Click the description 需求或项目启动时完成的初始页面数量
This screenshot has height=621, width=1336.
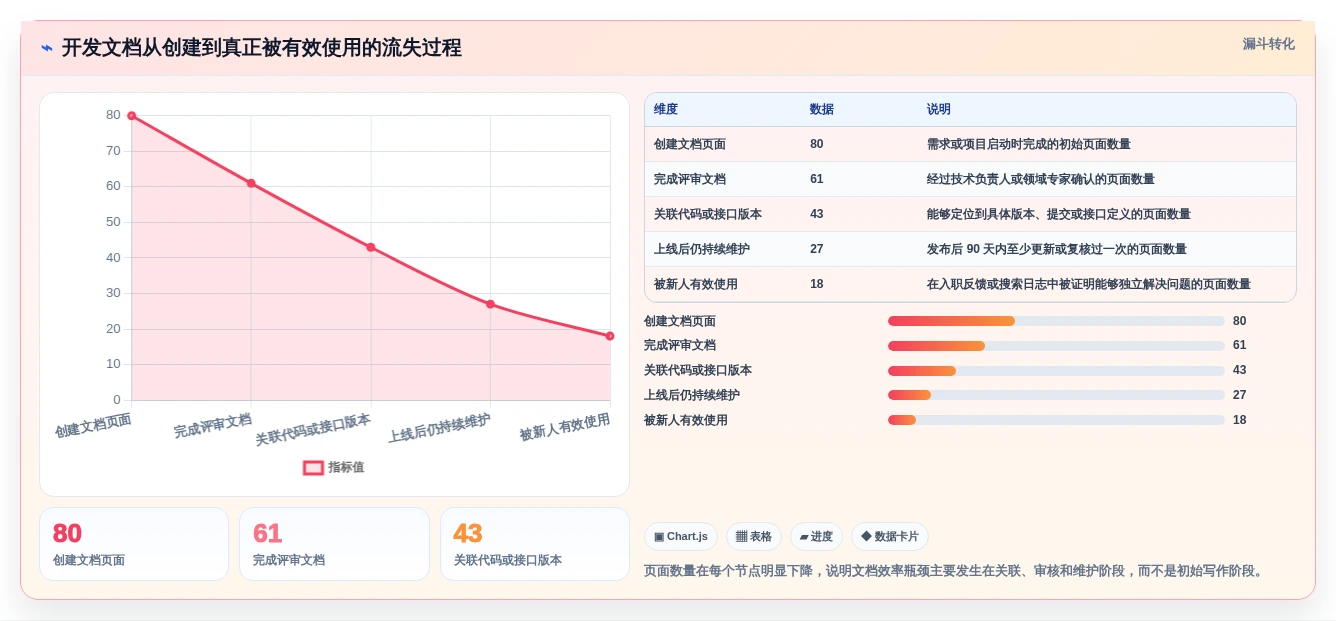pyautogui.click(x=1029, y=144)
